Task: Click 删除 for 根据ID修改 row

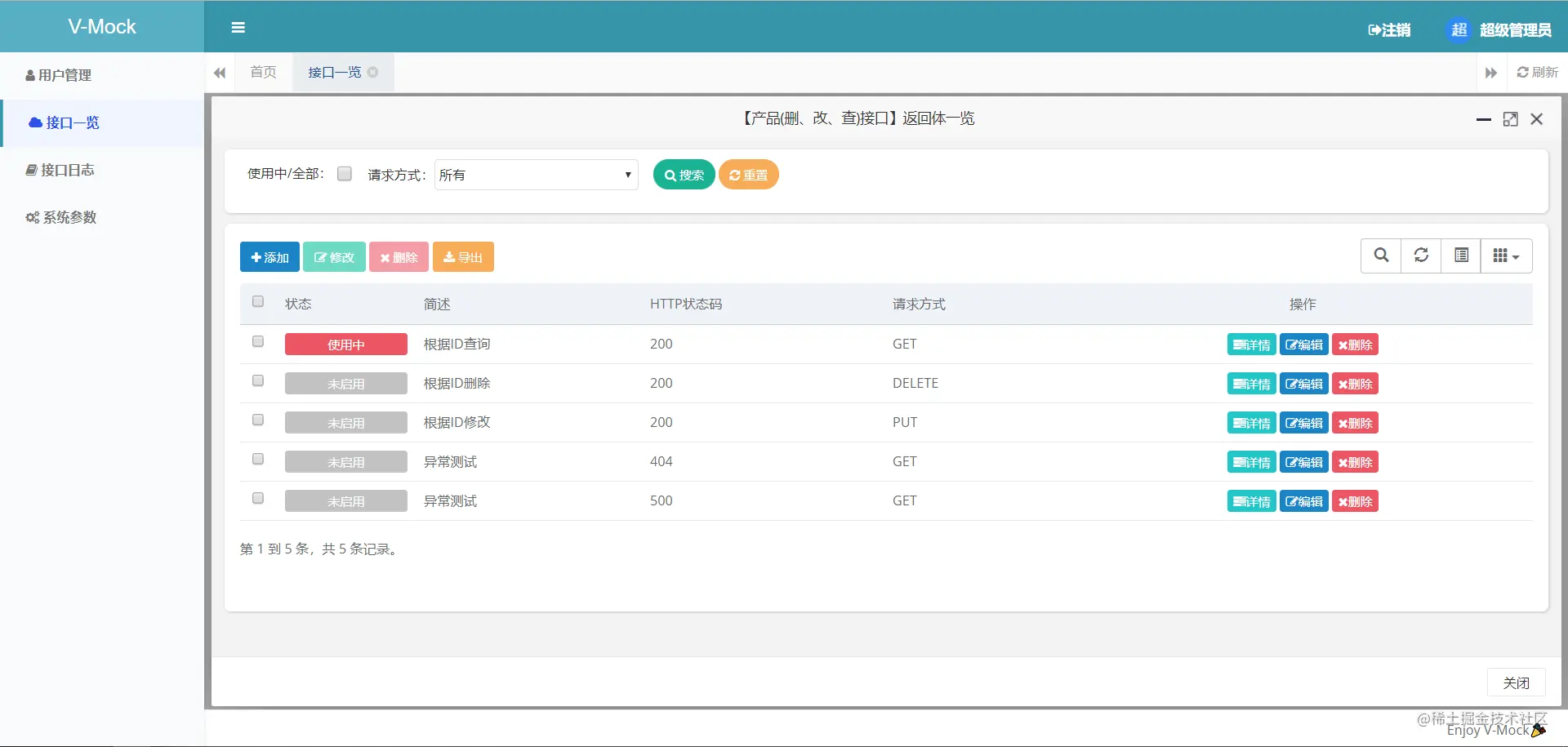Action: 1355,423
